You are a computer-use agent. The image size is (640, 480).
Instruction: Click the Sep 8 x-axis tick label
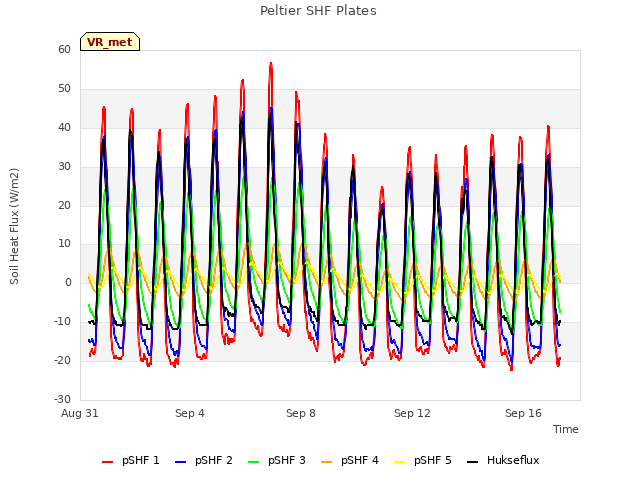301,413
